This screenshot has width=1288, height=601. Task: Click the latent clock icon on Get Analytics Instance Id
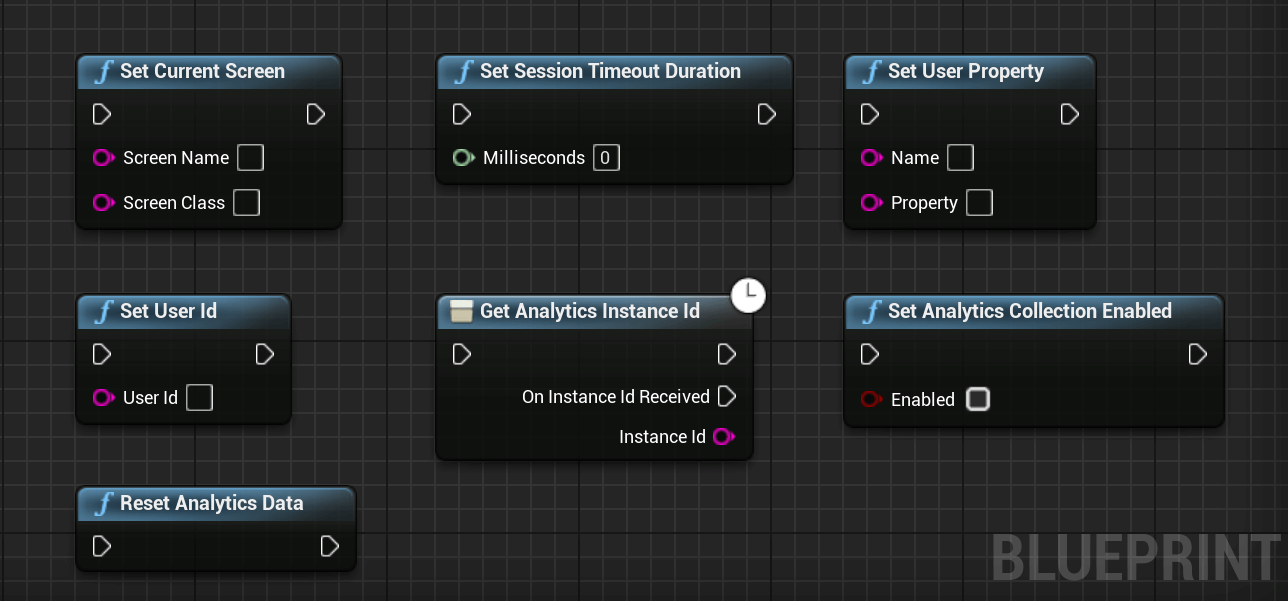point(748,295)
